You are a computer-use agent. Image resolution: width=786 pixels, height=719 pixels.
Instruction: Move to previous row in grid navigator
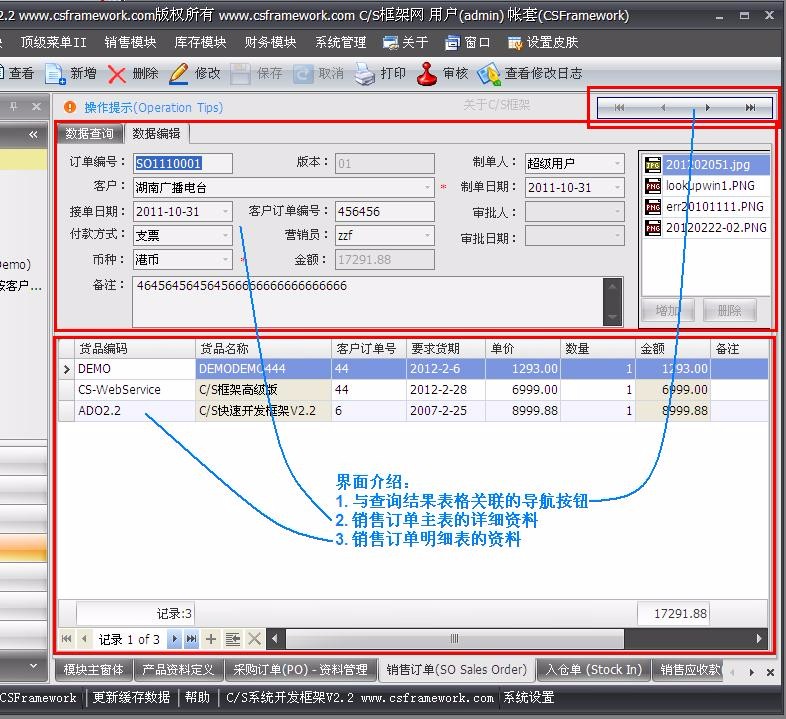(x=84, y=639)
